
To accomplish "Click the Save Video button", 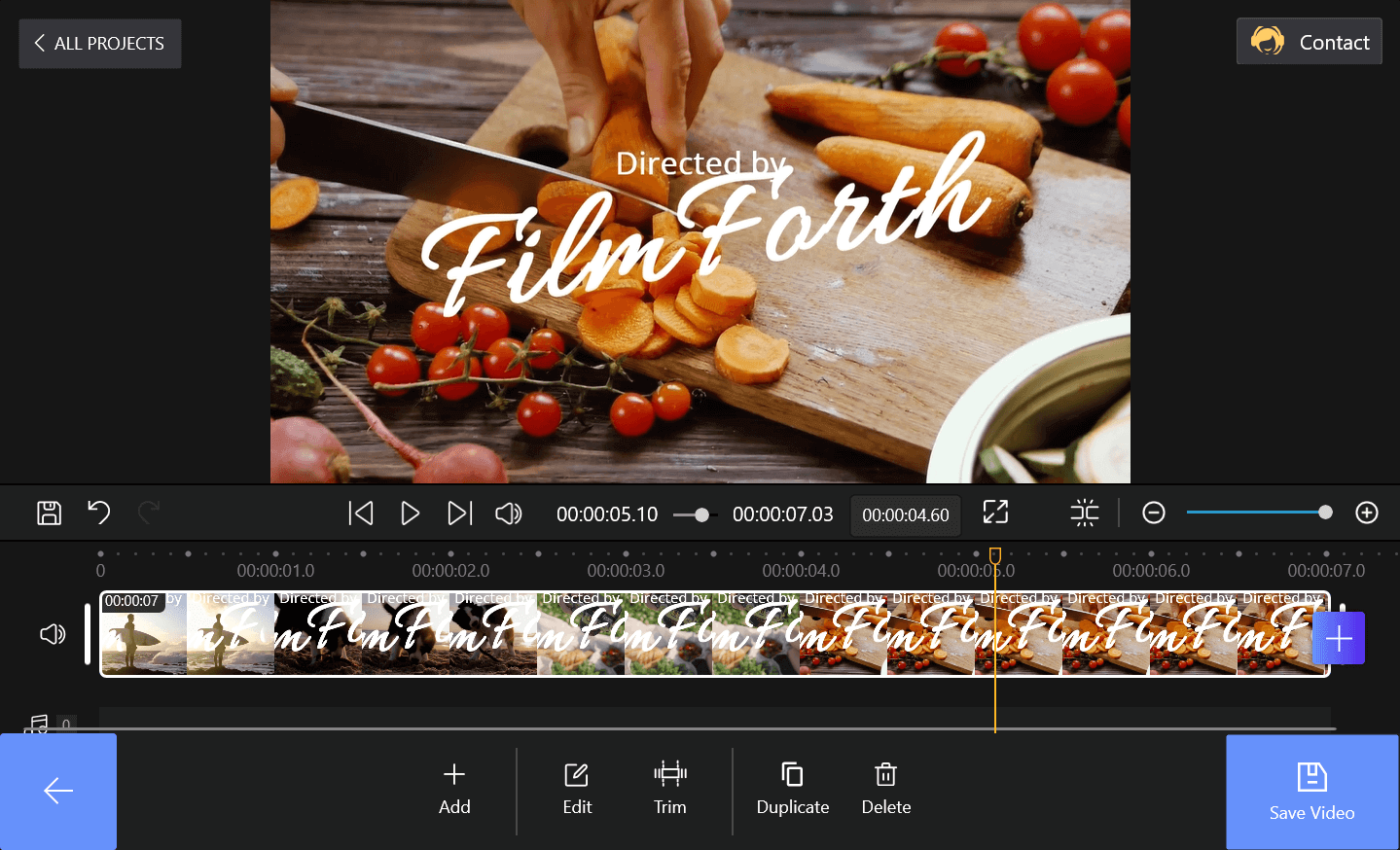I will (x=1311, y=792).
